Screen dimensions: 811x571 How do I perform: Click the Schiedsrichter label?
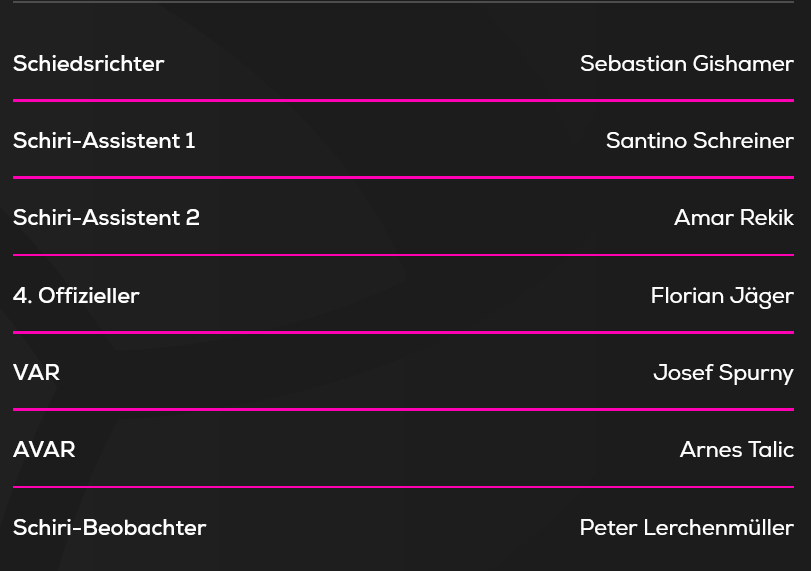click(x=88, y=64)
